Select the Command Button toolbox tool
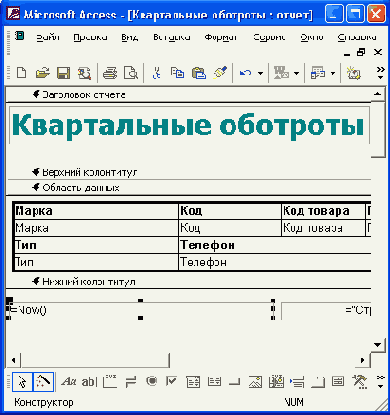This screenshot has height=415, width=390. tap(235, 382)
